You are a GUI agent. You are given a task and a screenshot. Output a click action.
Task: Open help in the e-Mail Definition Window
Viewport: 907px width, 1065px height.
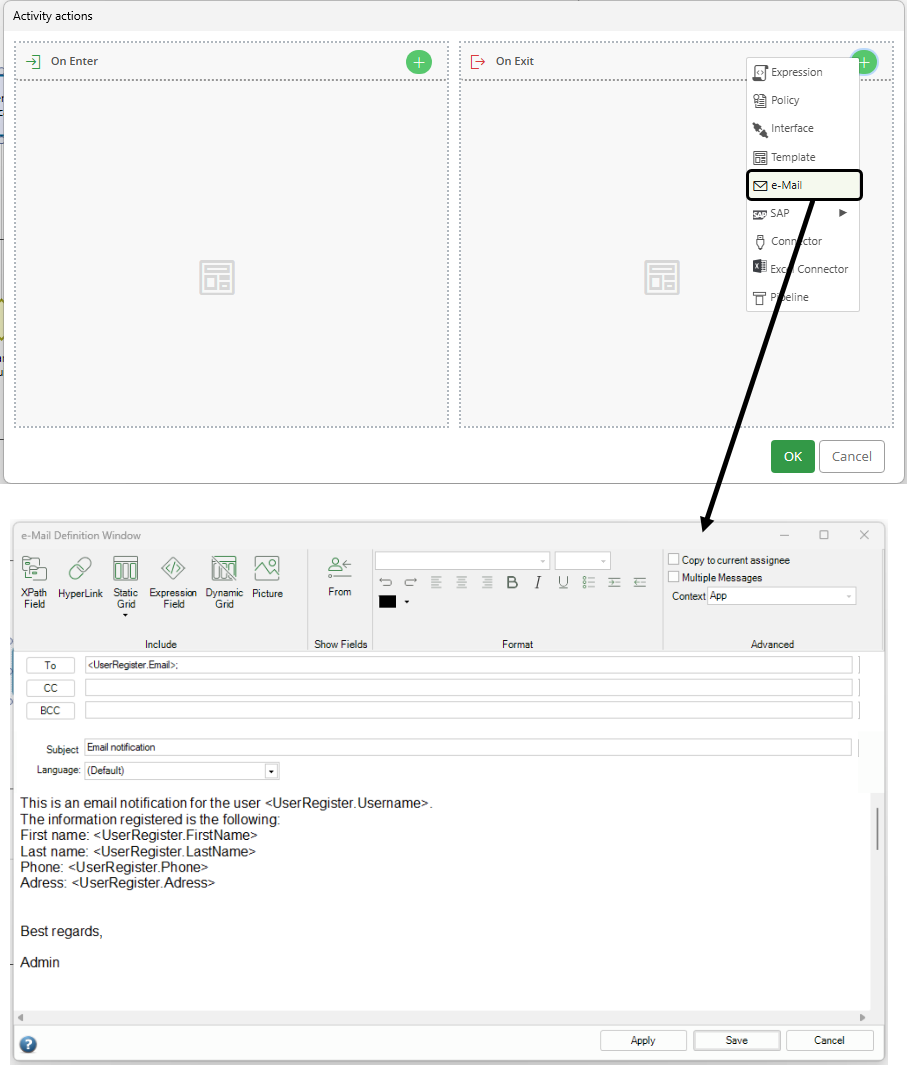[28, 1044]
